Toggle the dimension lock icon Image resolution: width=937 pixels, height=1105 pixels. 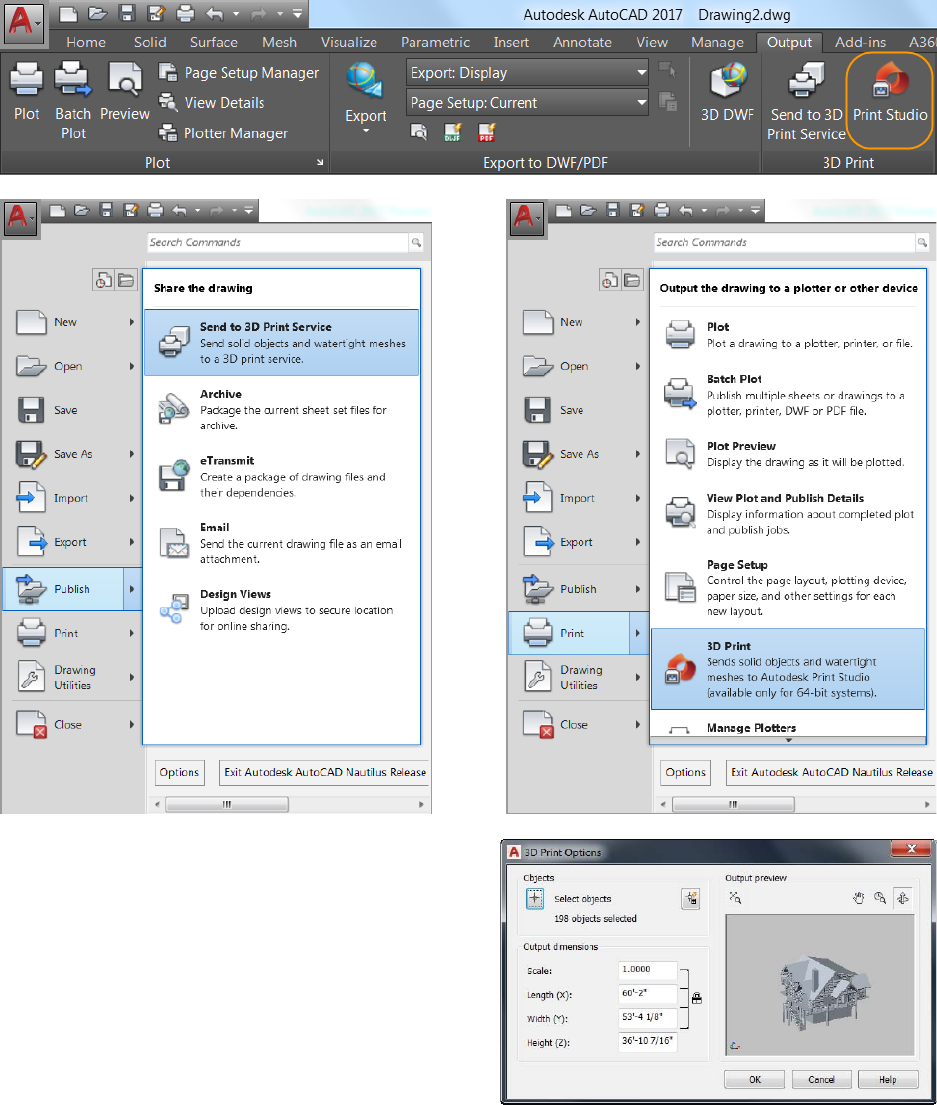click(697, 998)
